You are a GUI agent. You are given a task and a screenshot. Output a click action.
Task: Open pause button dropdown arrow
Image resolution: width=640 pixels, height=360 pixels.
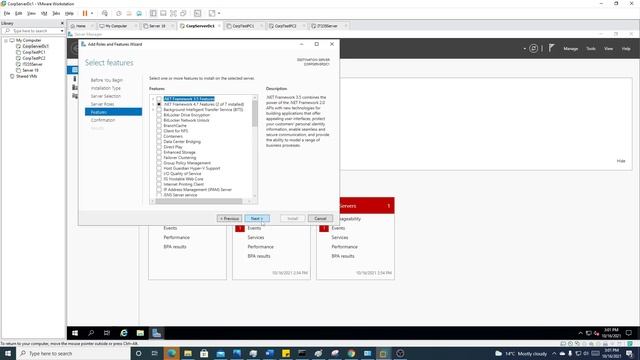coord(92,13)
